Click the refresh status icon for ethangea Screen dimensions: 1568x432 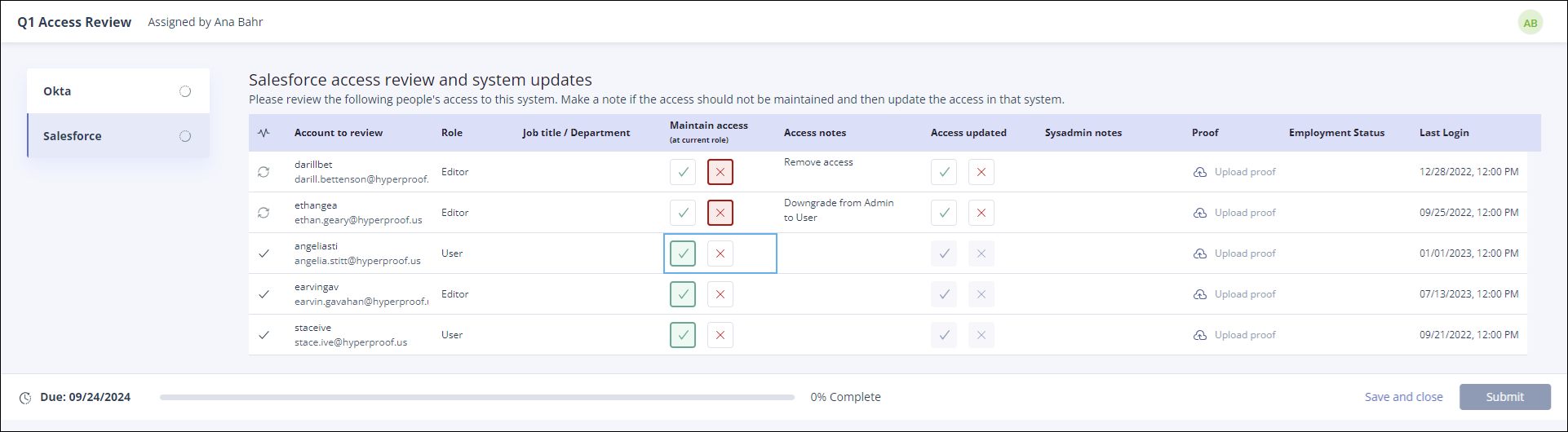[264, 213]
